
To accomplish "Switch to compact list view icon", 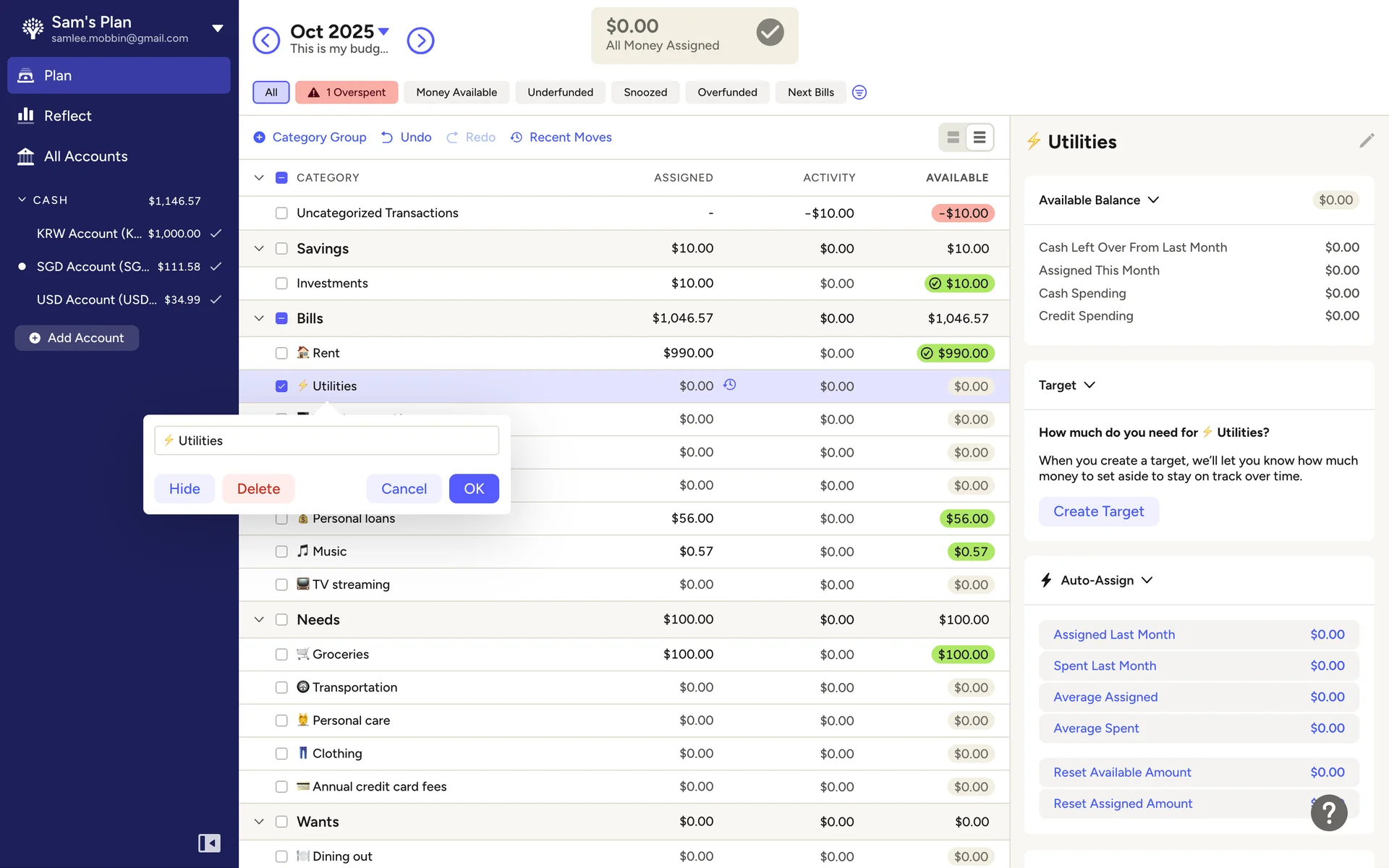I will [980, 137].
